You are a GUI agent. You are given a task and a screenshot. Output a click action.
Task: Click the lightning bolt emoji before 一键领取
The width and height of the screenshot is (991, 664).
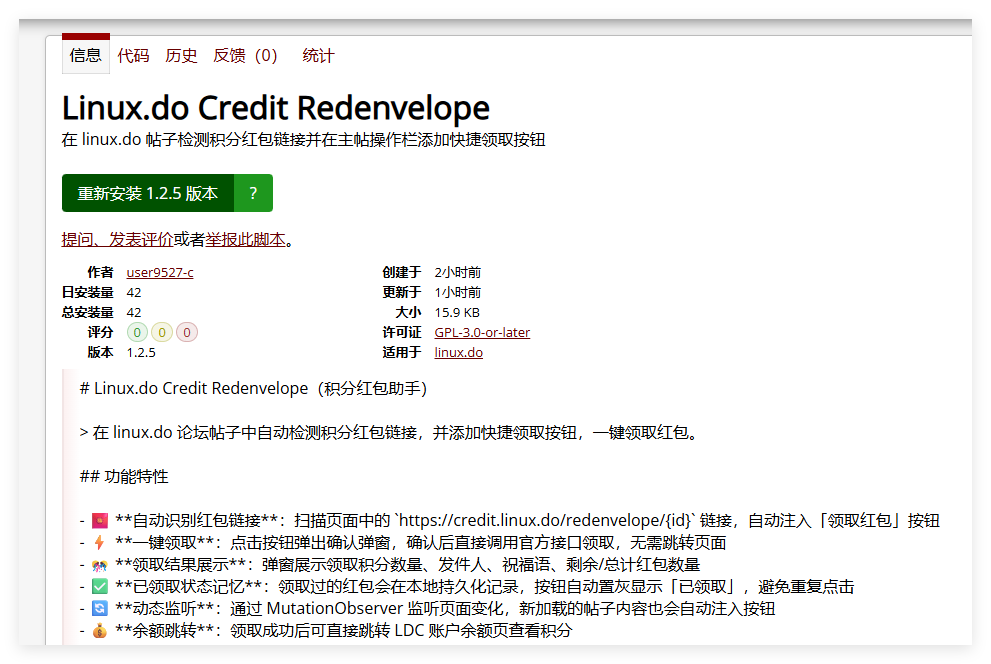(99, 543)
